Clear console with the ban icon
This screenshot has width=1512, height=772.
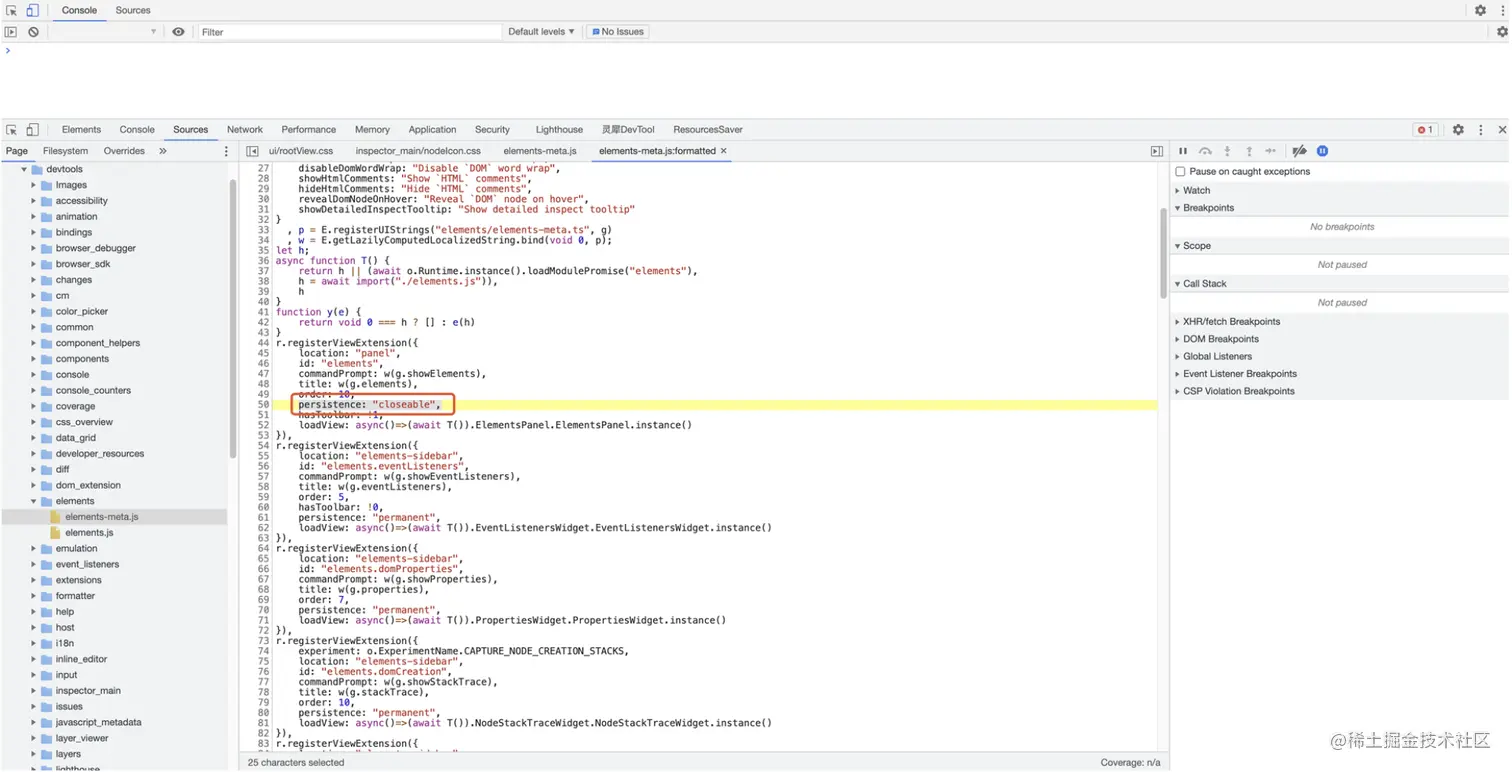point(33,32)
